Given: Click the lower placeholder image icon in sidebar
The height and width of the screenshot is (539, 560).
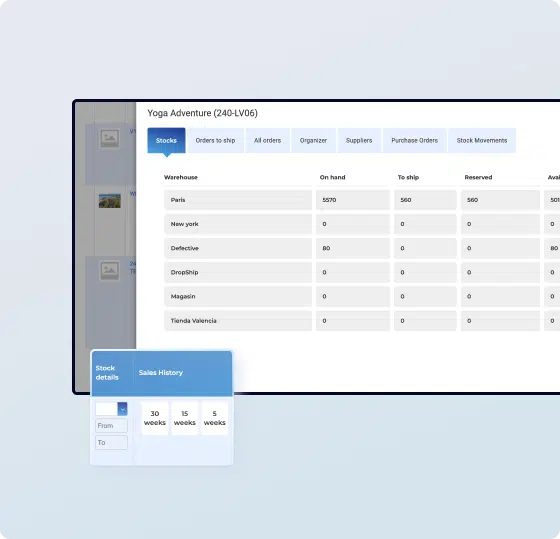Looking at the screenshot, I should coord(110,270).
